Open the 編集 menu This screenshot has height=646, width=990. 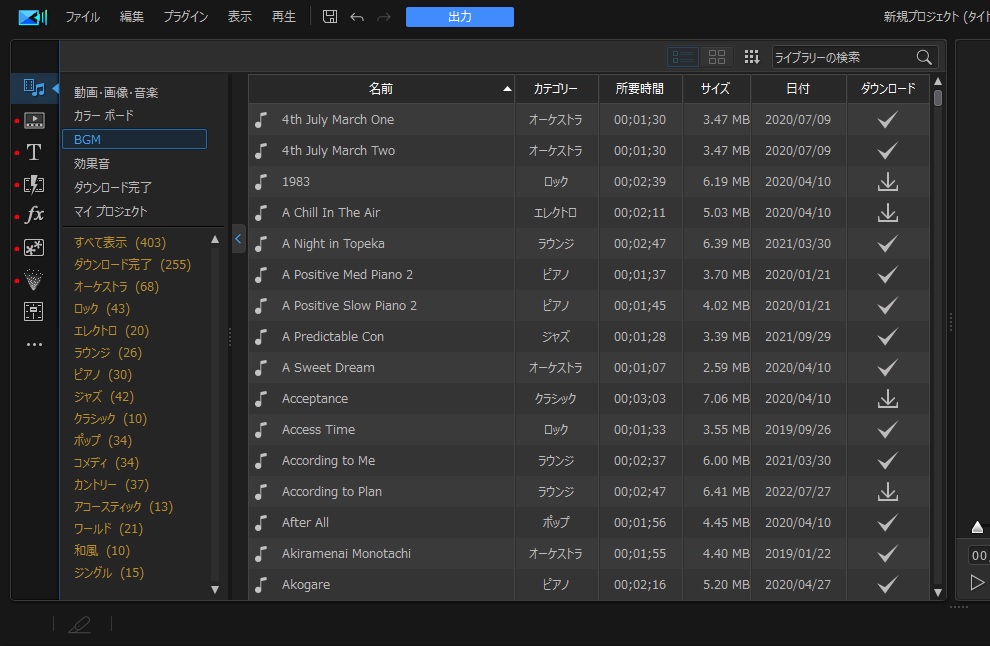coord(132,17)
